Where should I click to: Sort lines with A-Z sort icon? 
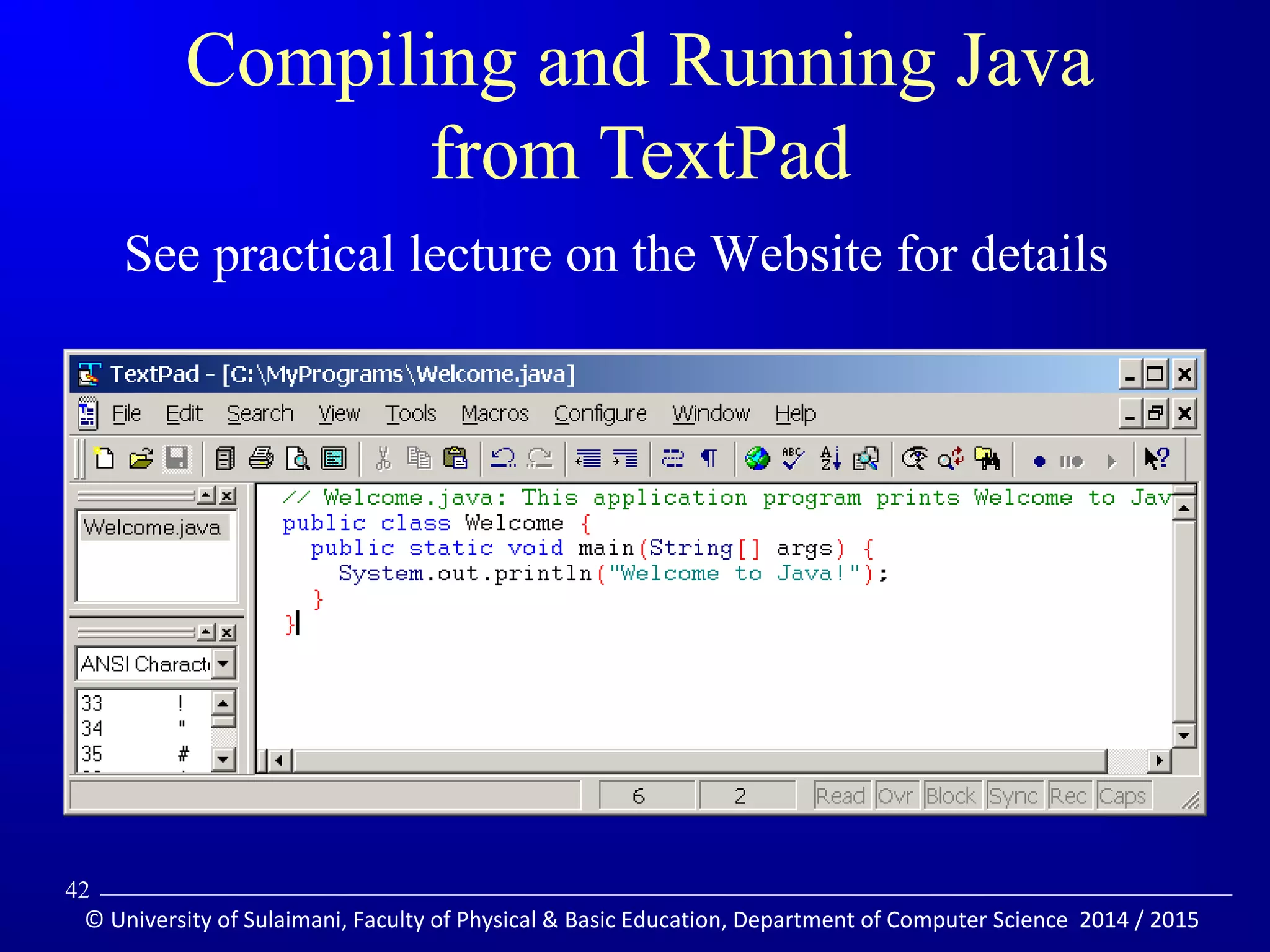pos(830,459)
